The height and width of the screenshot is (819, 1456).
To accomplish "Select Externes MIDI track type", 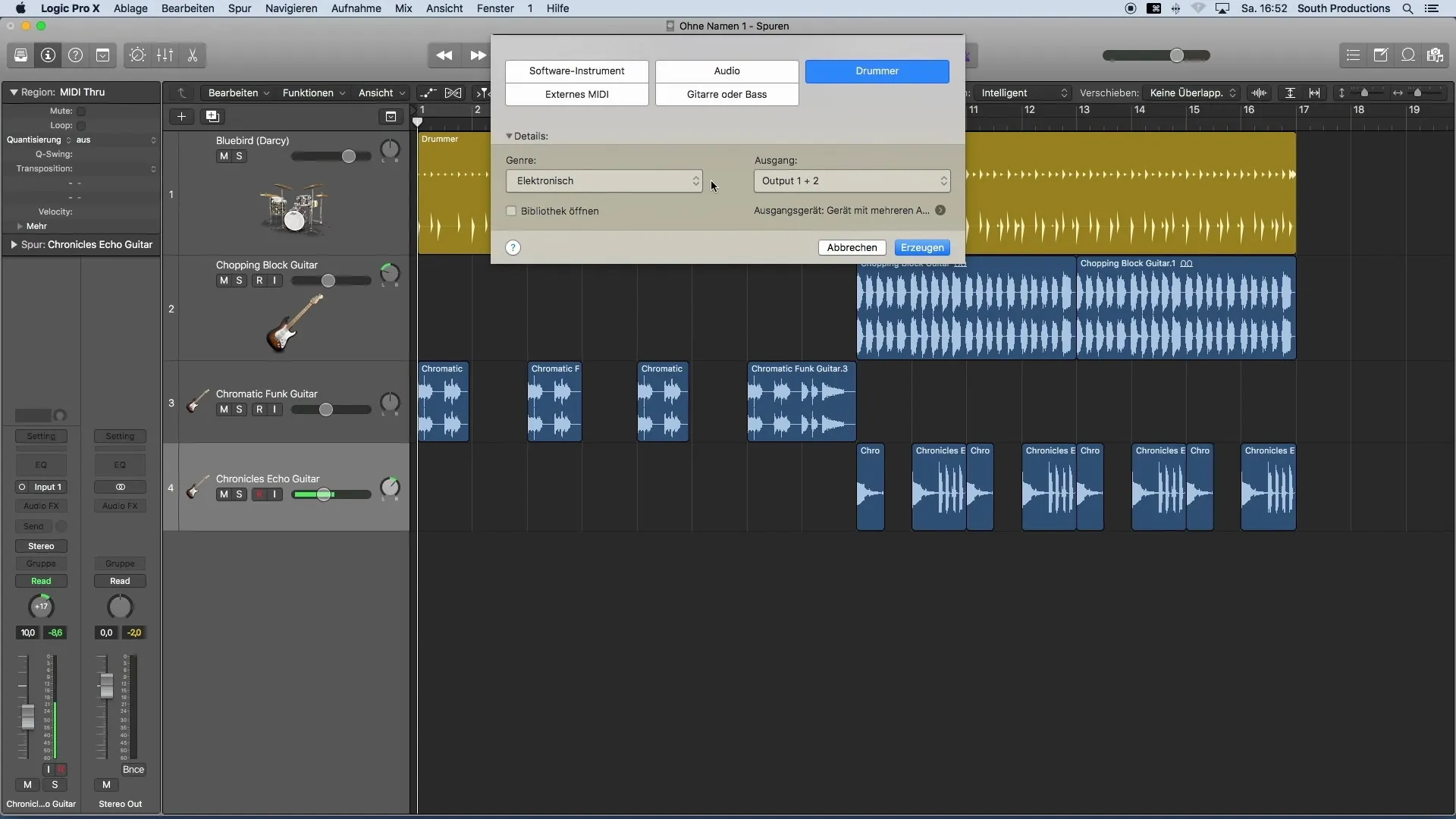I will click(x=576, y=95).
